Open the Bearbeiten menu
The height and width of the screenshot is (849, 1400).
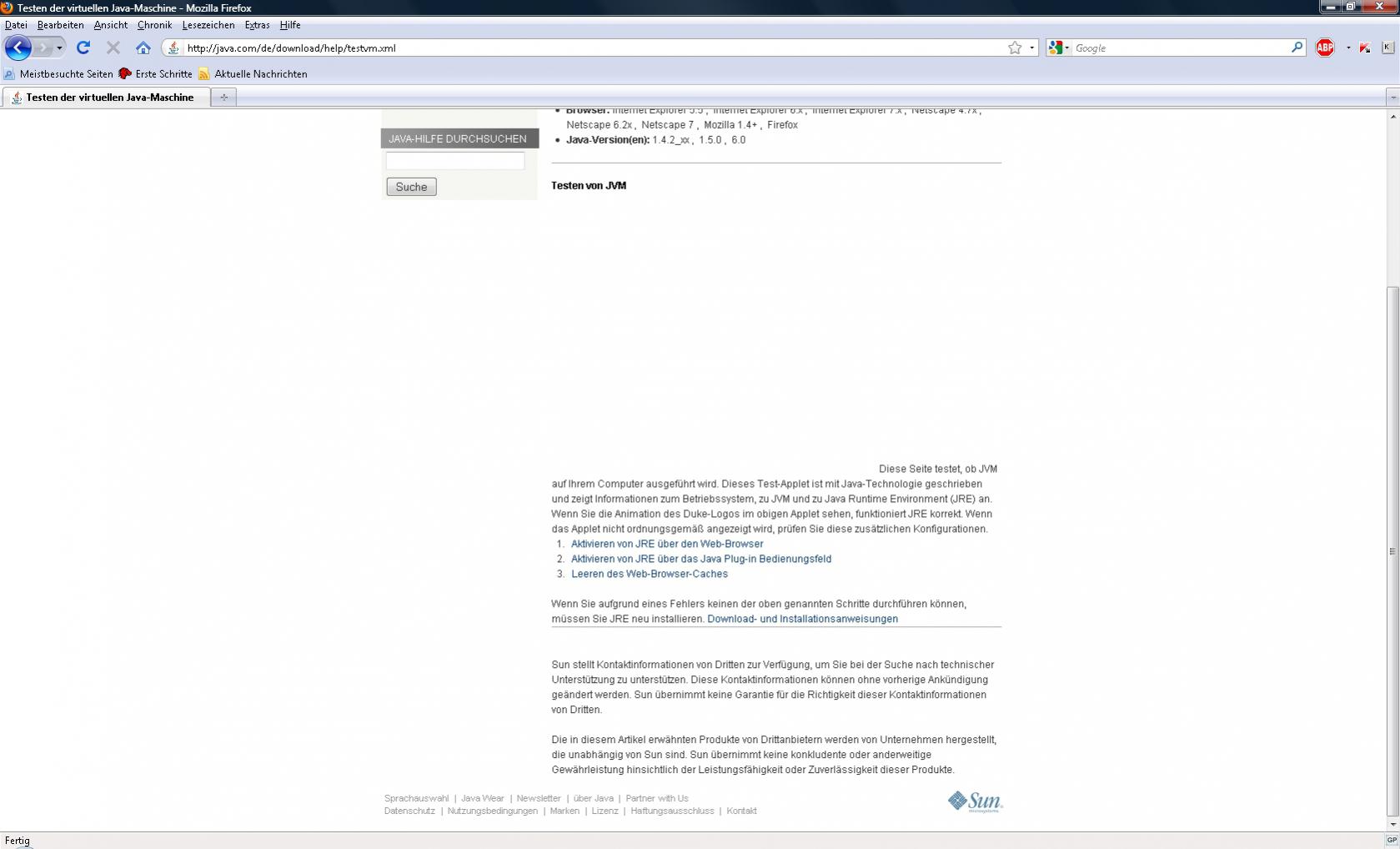[x=60, y=25]
